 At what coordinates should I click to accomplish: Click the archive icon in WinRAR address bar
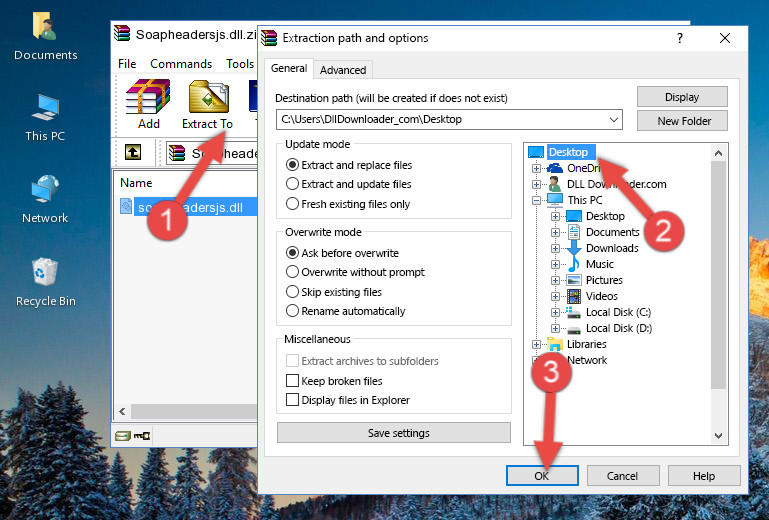pyautogui.click(x=177, y=153)
